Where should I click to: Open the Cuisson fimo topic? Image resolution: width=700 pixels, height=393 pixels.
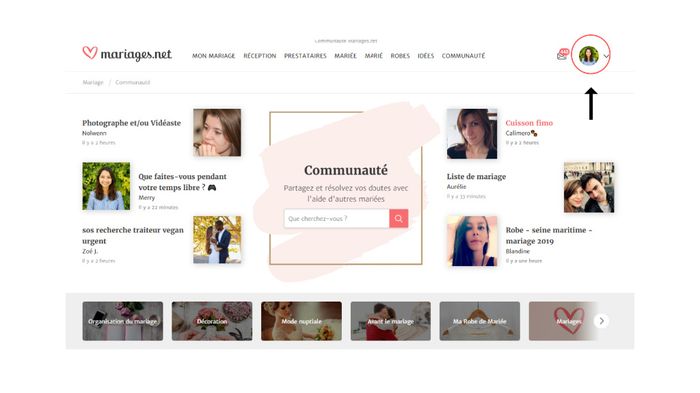coord(529,123)
